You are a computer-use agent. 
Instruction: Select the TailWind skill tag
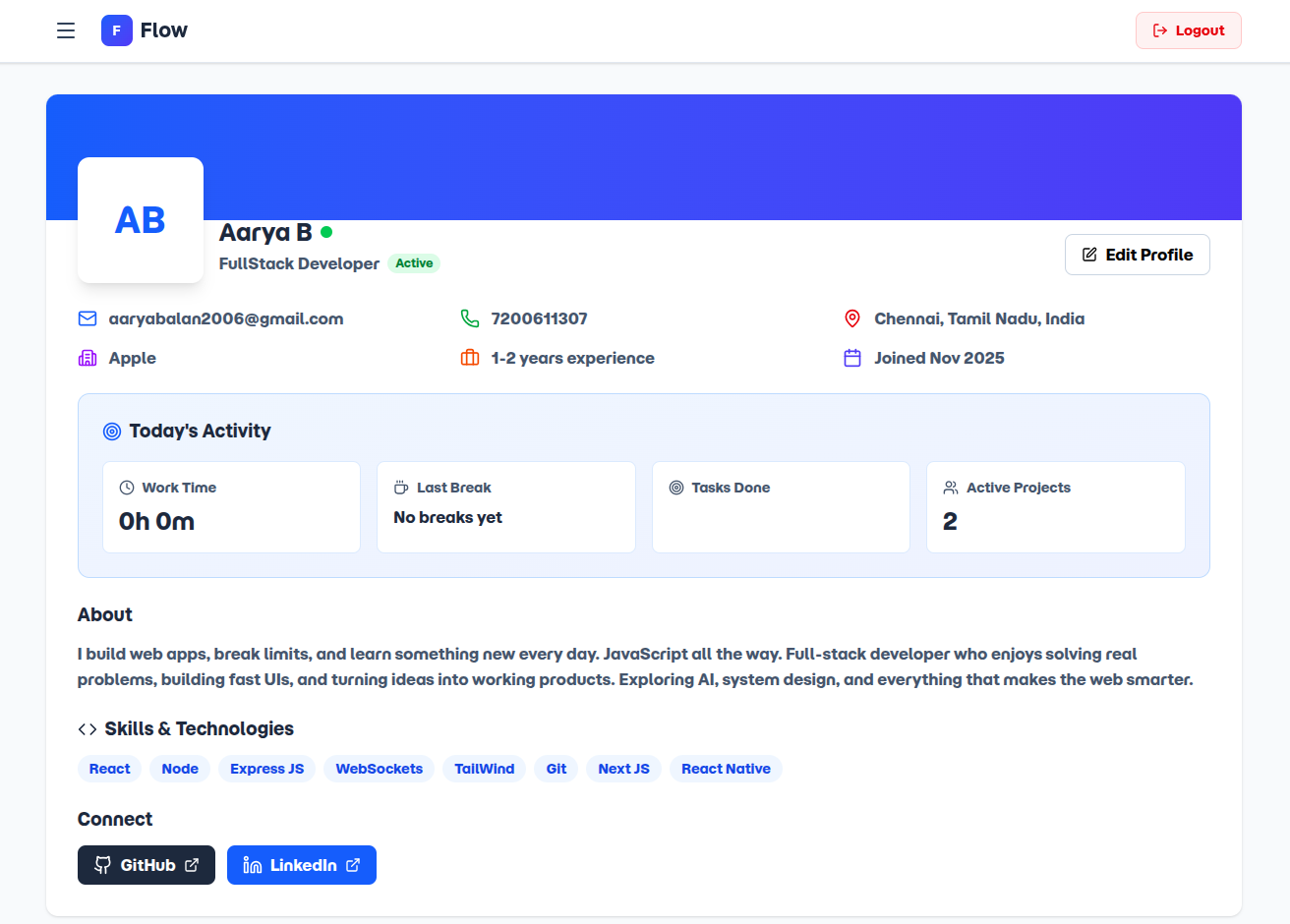point(485,769)
